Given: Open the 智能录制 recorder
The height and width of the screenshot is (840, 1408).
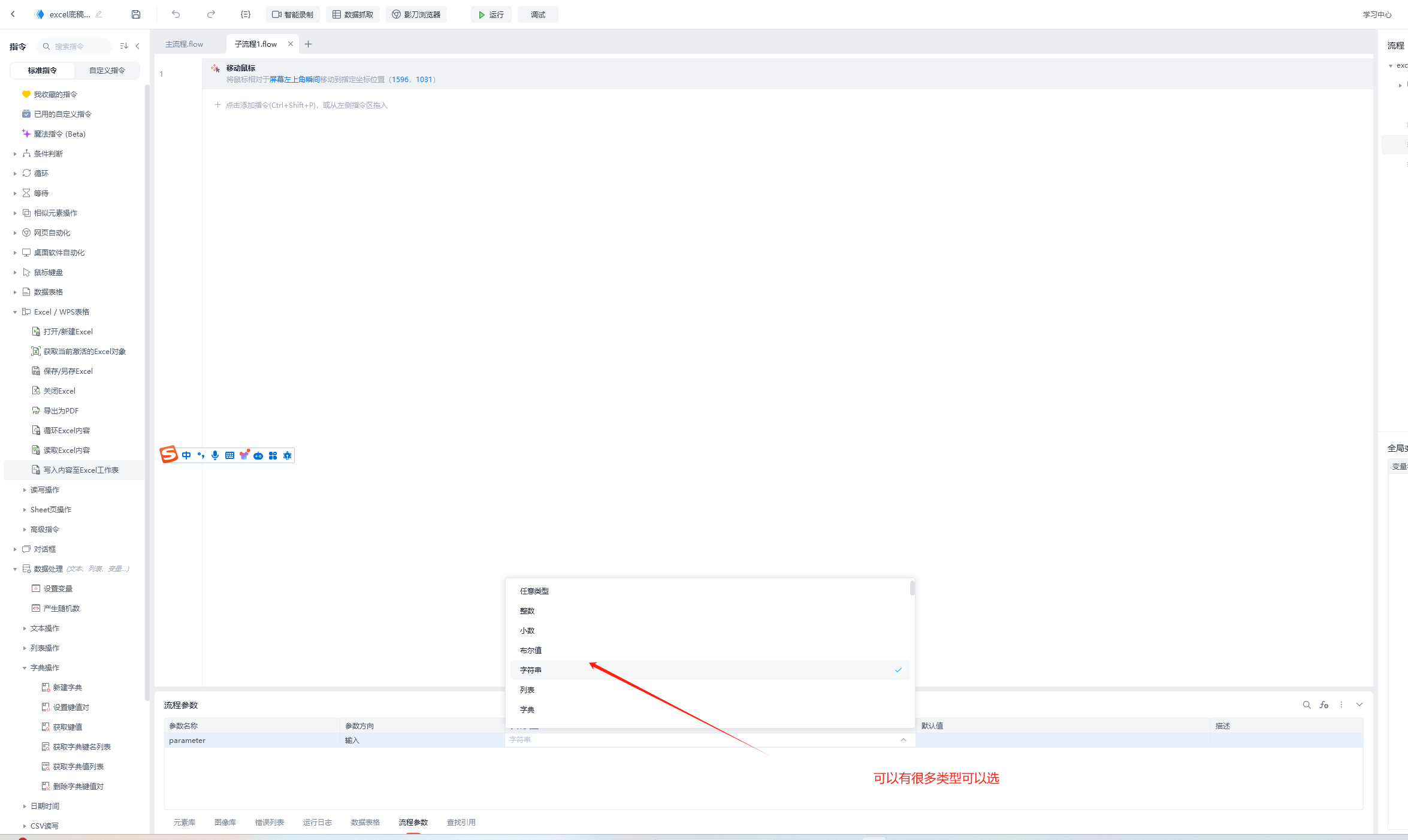Looking at the screenshot, I should [x=293, y=14].
